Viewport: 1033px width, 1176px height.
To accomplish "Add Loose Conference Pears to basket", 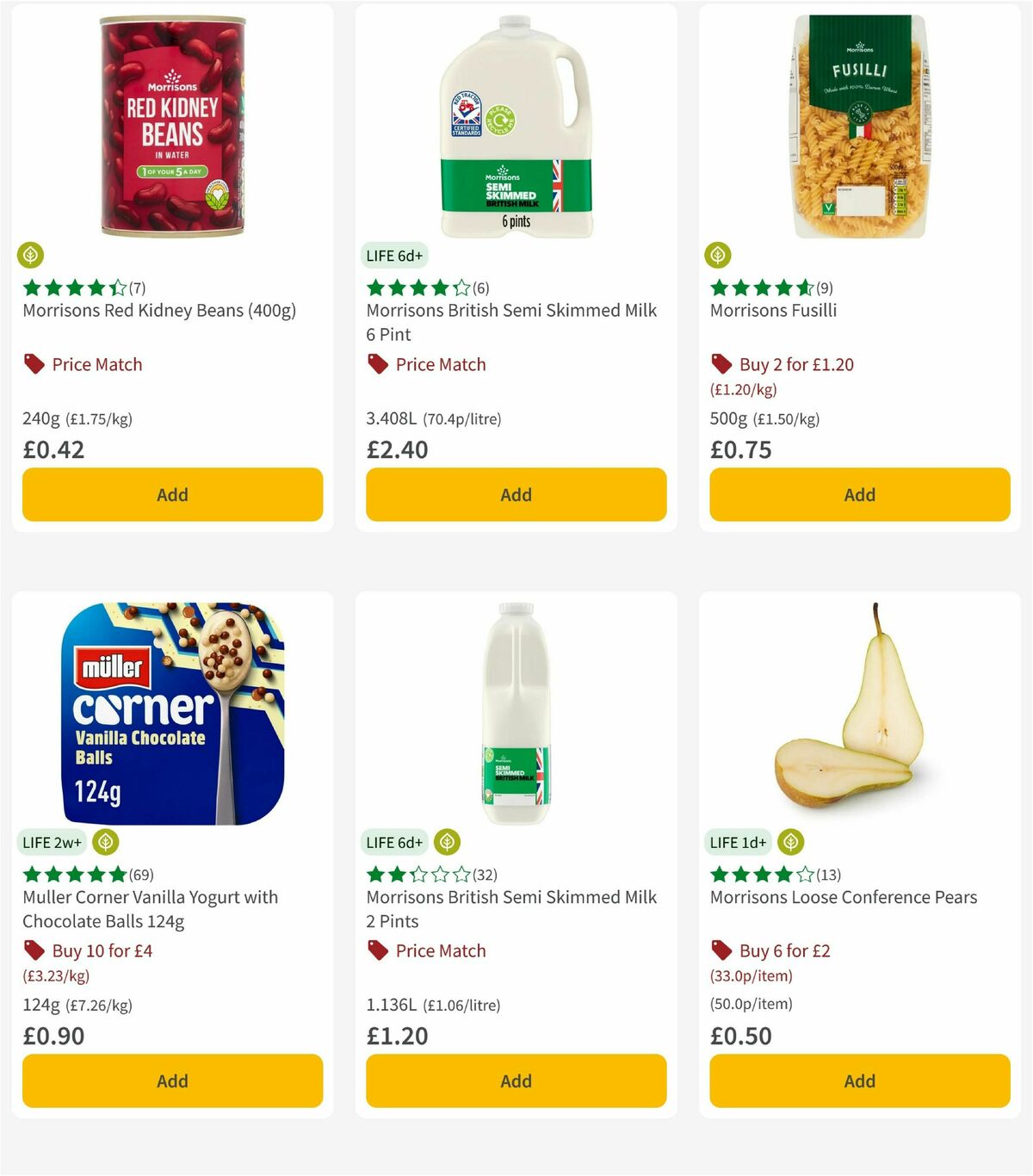I will [x=859, y=1080].
